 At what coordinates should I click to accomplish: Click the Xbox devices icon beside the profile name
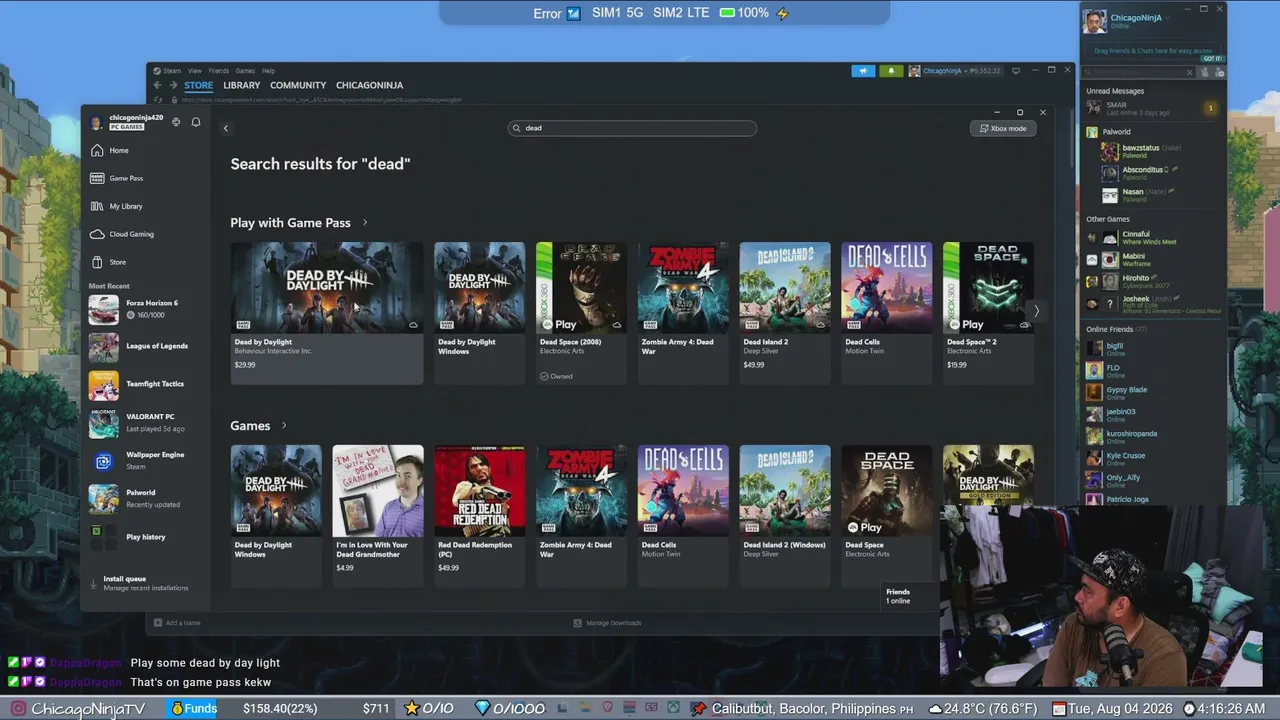176,122
